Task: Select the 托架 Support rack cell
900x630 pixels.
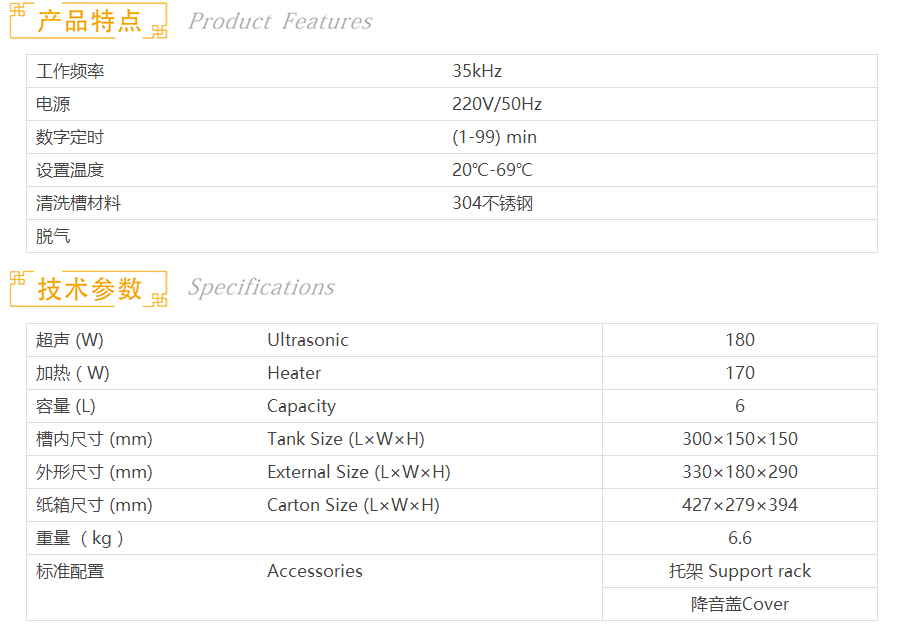Action: point(740,571)
